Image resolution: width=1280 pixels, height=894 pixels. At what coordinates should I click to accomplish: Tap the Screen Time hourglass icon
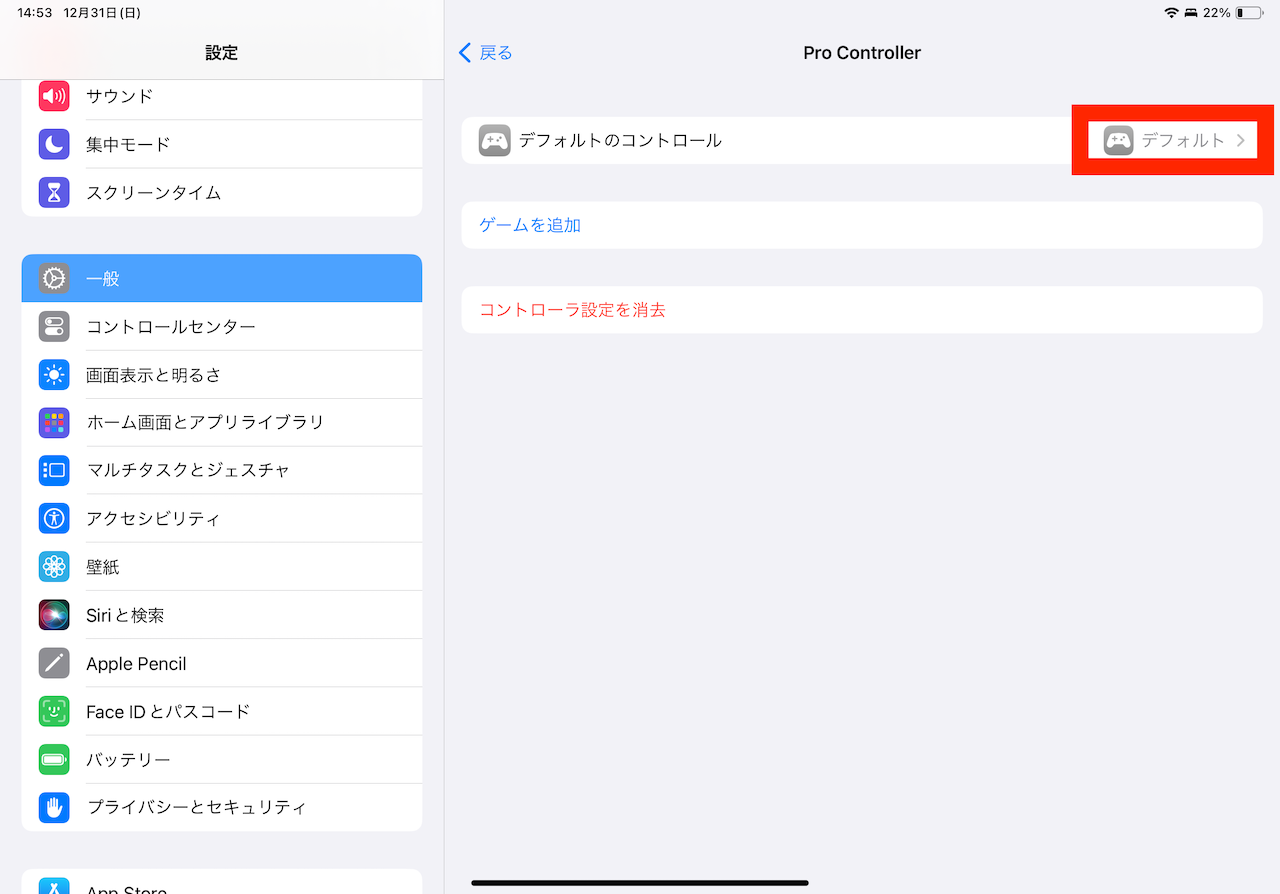coord(54,192)
